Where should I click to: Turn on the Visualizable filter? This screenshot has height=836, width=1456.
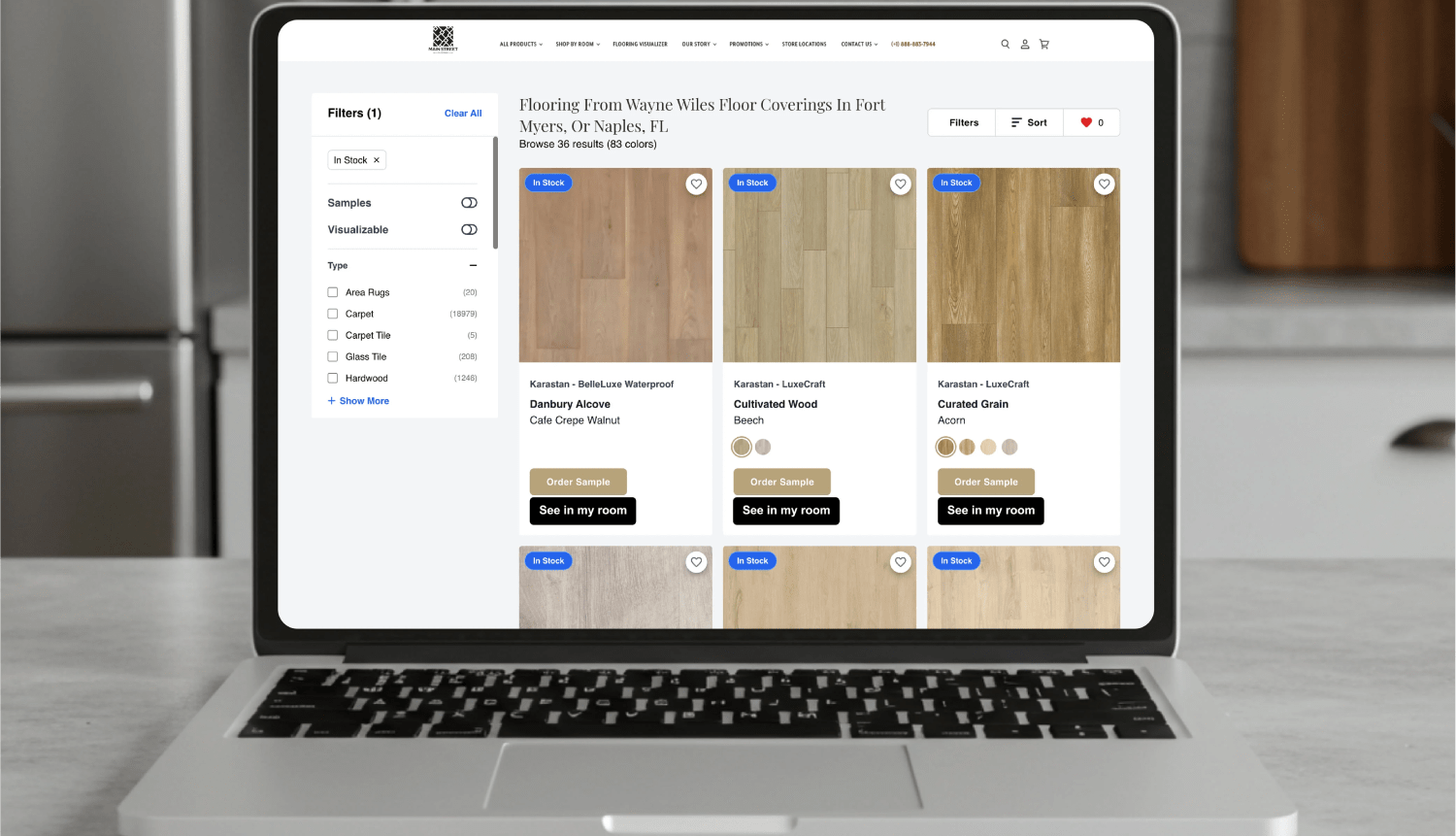click(469, 229)
